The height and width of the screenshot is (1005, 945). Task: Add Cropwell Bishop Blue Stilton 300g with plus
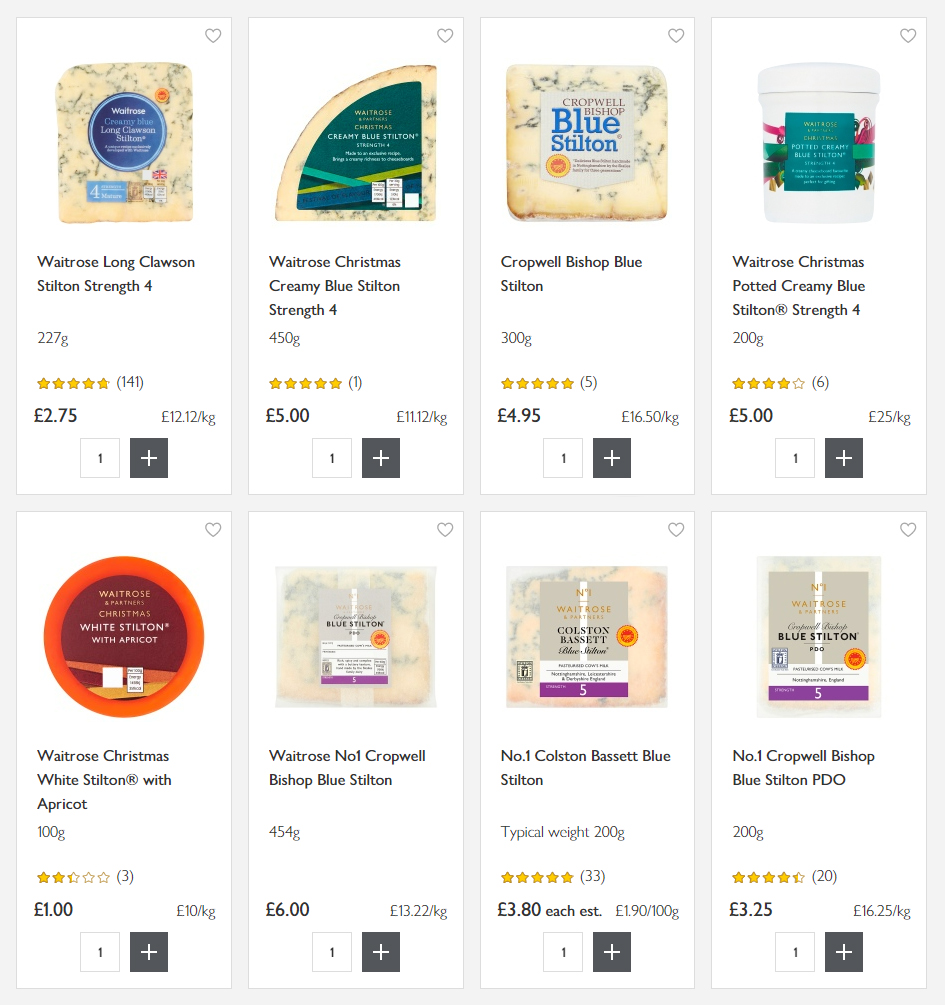612,458
